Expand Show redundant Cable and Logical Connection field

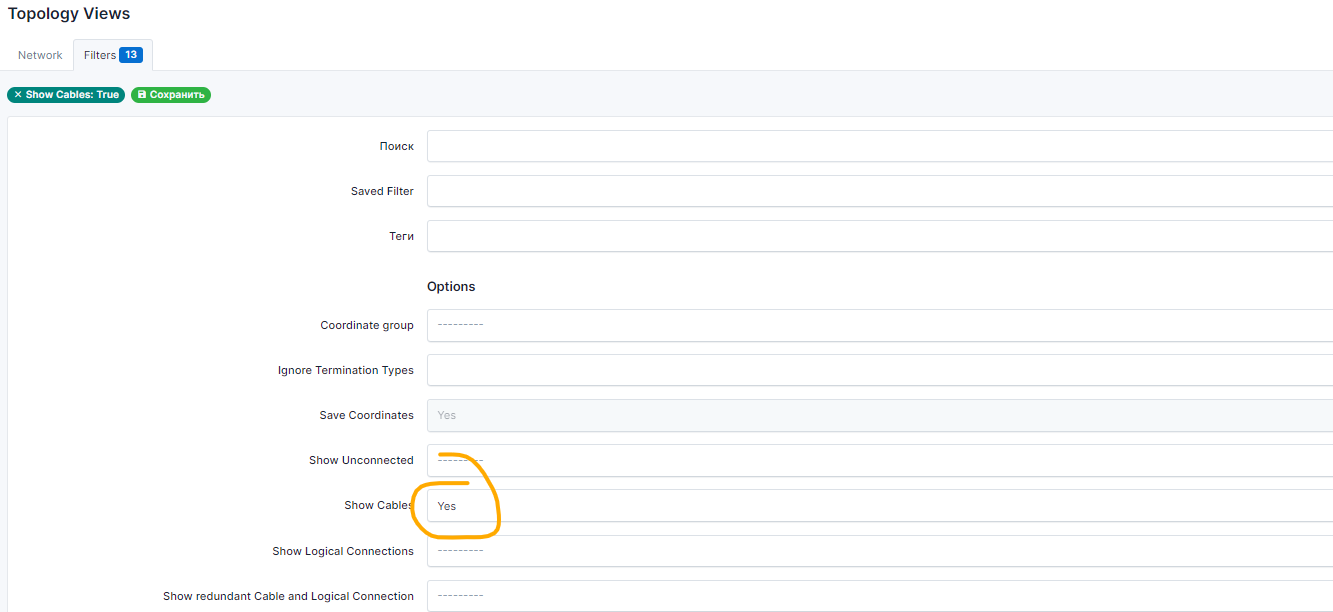point(880,596)
